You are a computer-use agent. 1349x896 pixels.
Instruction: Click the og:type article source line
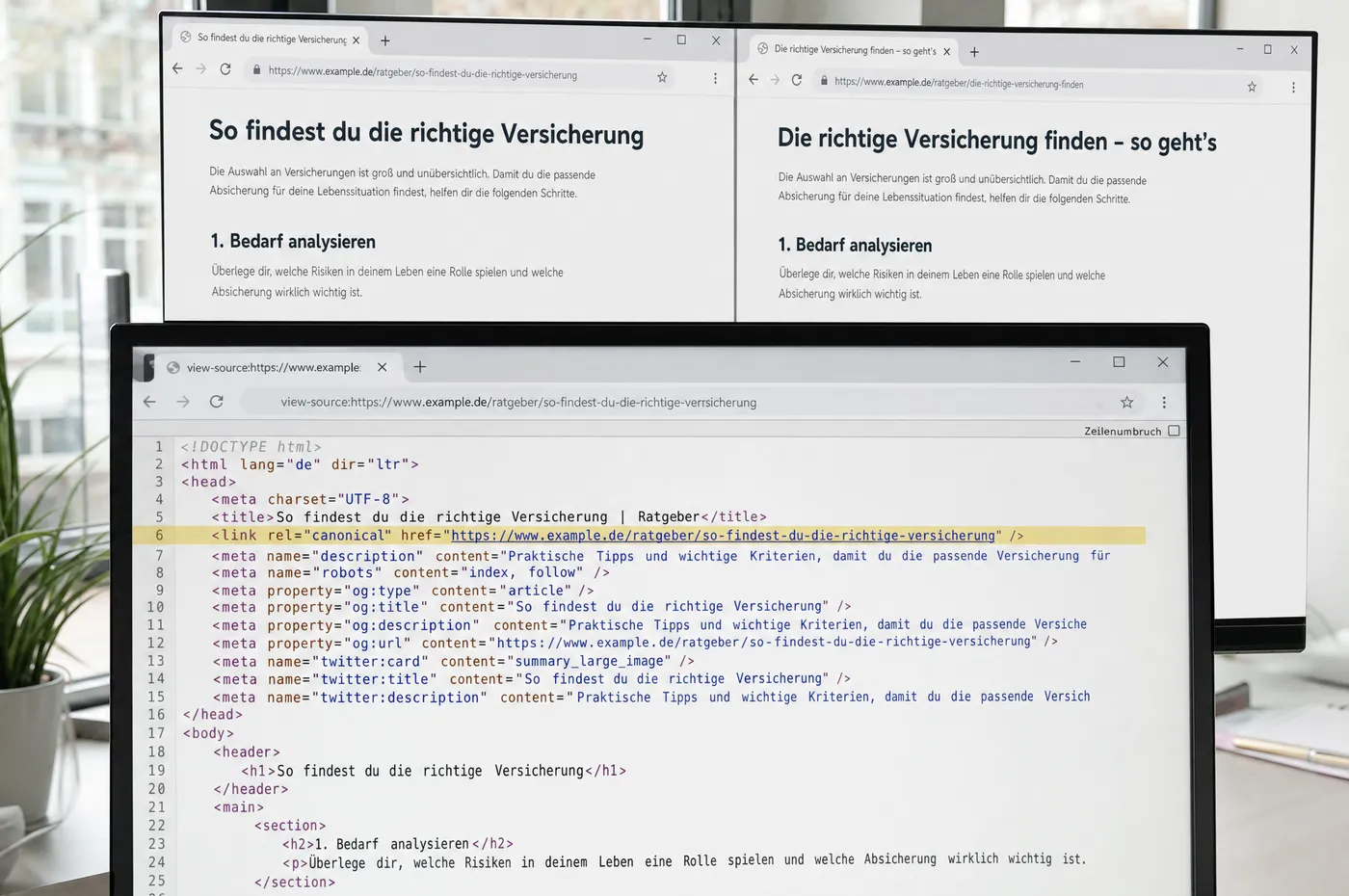[403, 591]
